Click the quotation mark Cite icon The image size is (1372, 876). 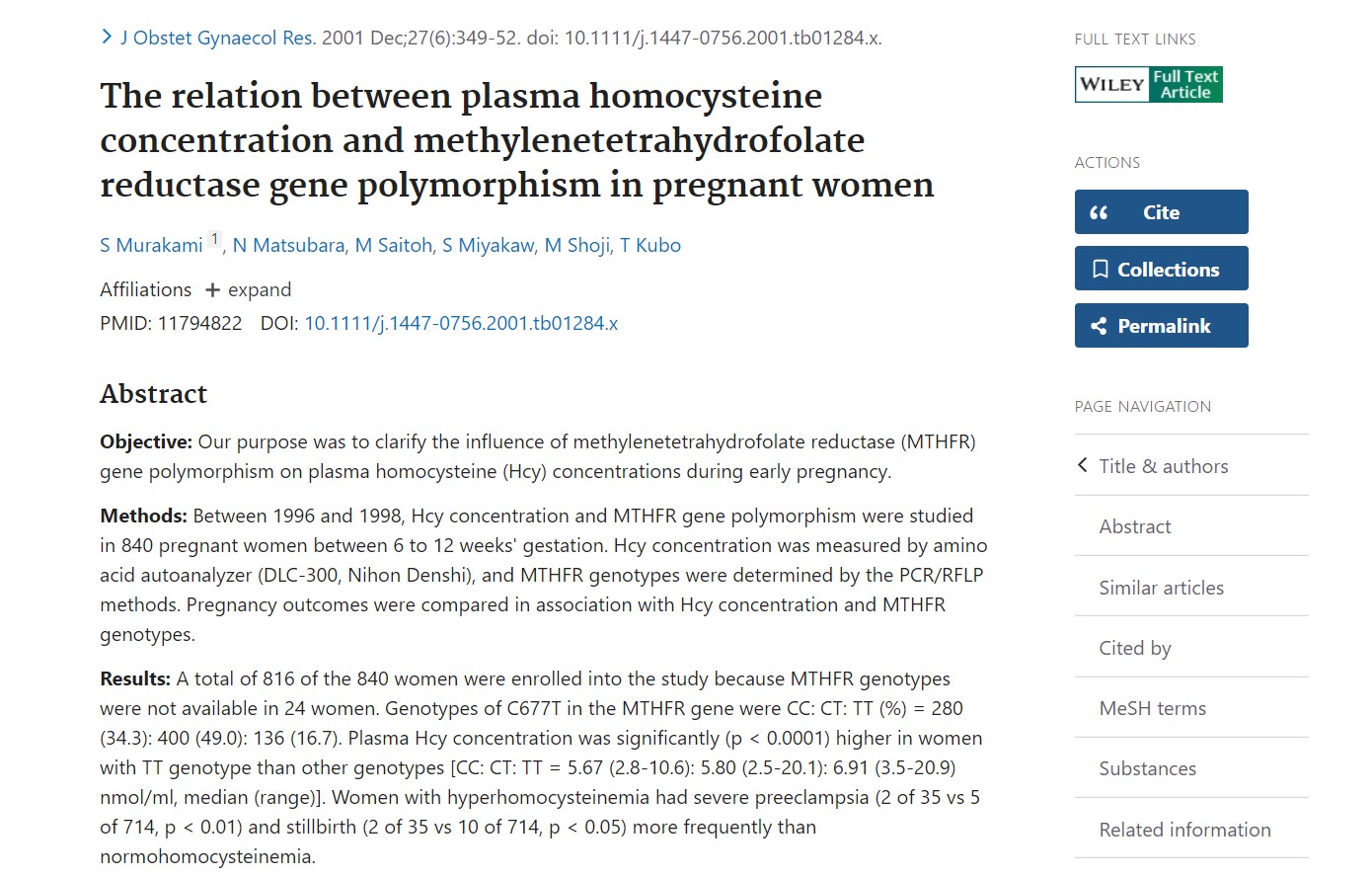click(x=1099, y=212)
